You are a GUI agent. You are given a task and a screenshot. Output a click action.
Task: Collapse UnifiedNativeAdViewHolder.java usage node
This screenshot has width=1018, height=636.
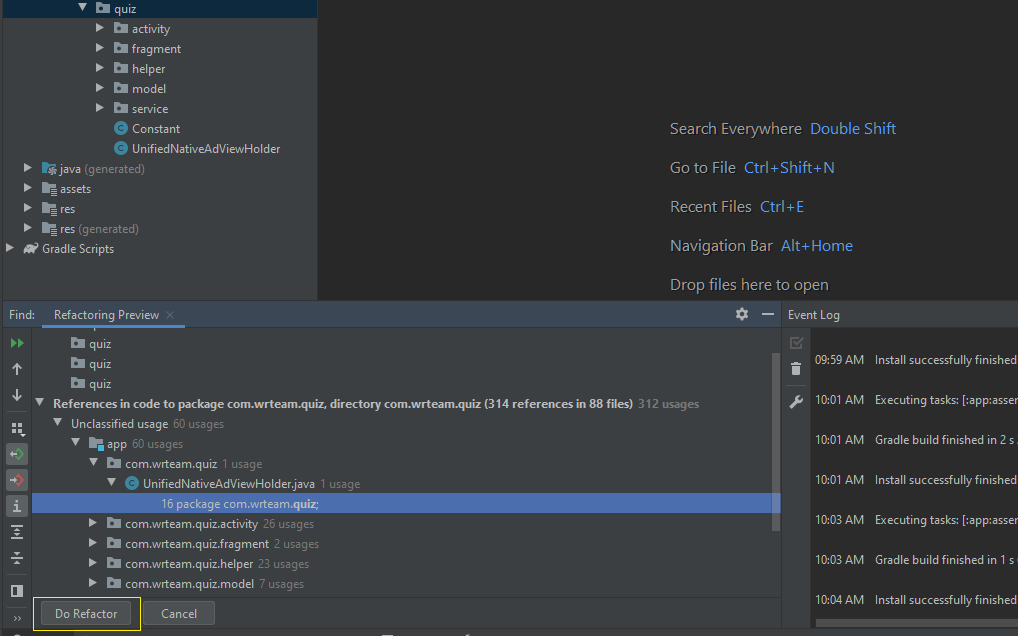[112, 483]
